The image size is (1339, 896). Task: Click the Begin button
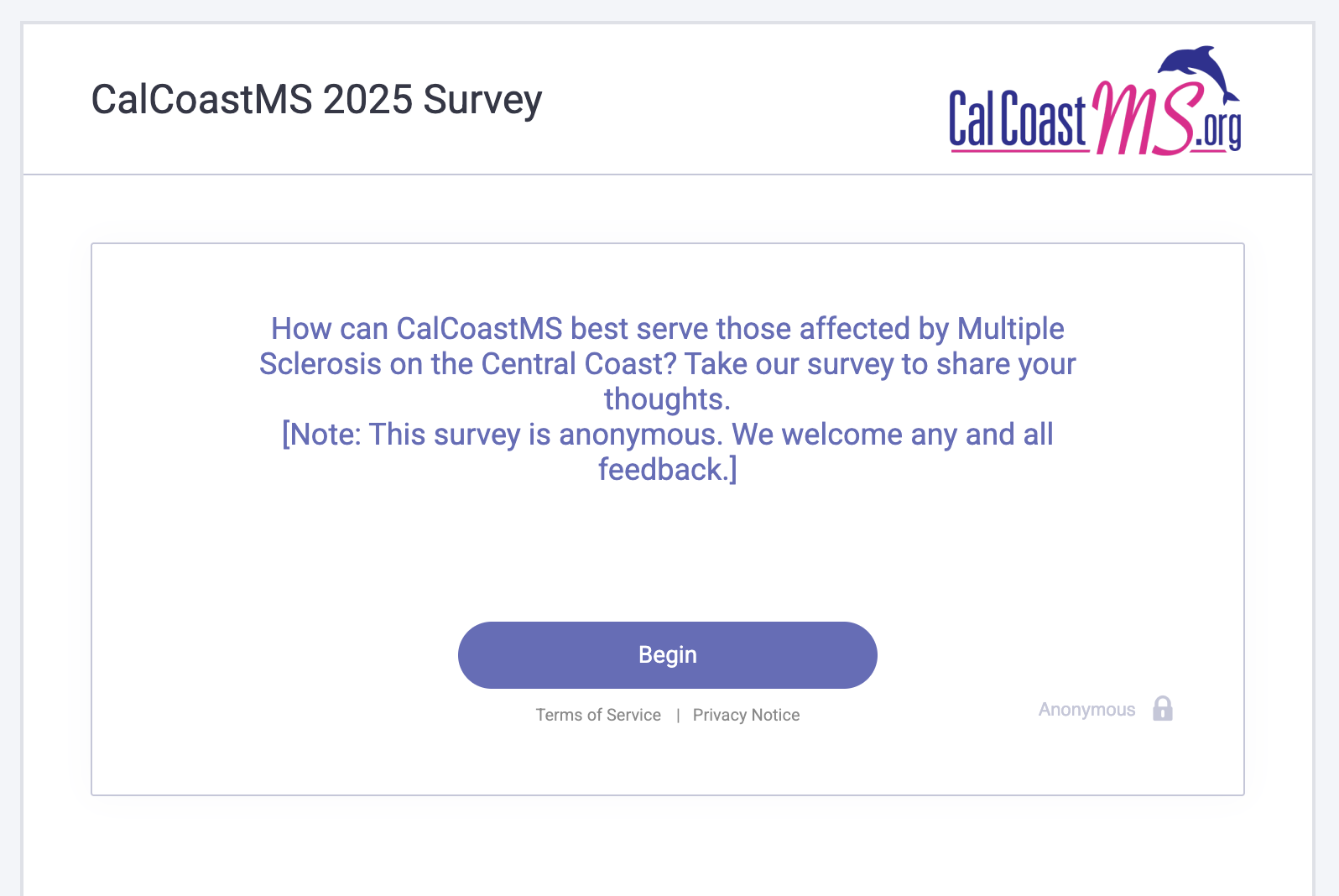[667, 655]
